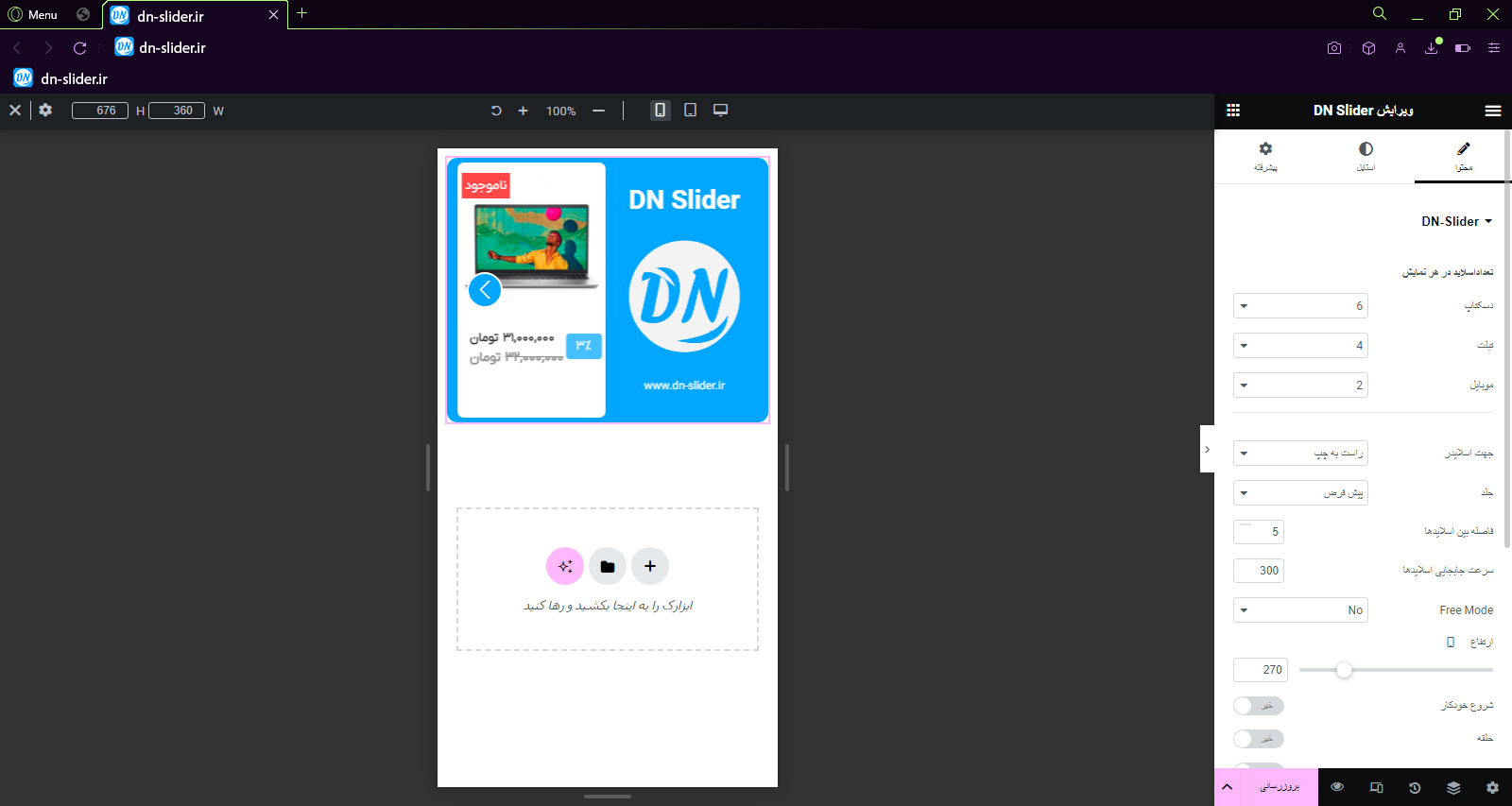Click the www.dn-slider.ir text in slide

pos(684,386)
